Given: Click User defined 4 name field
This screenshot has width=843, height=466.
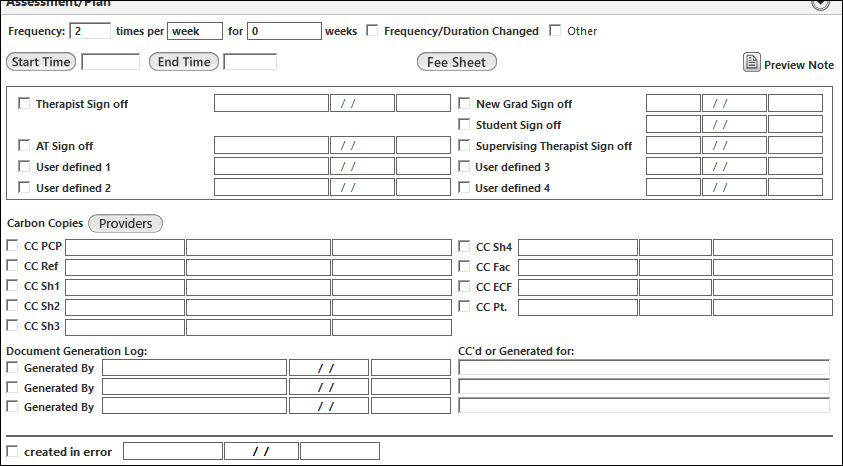Looking at the screenshot, I should coord(673,187).
